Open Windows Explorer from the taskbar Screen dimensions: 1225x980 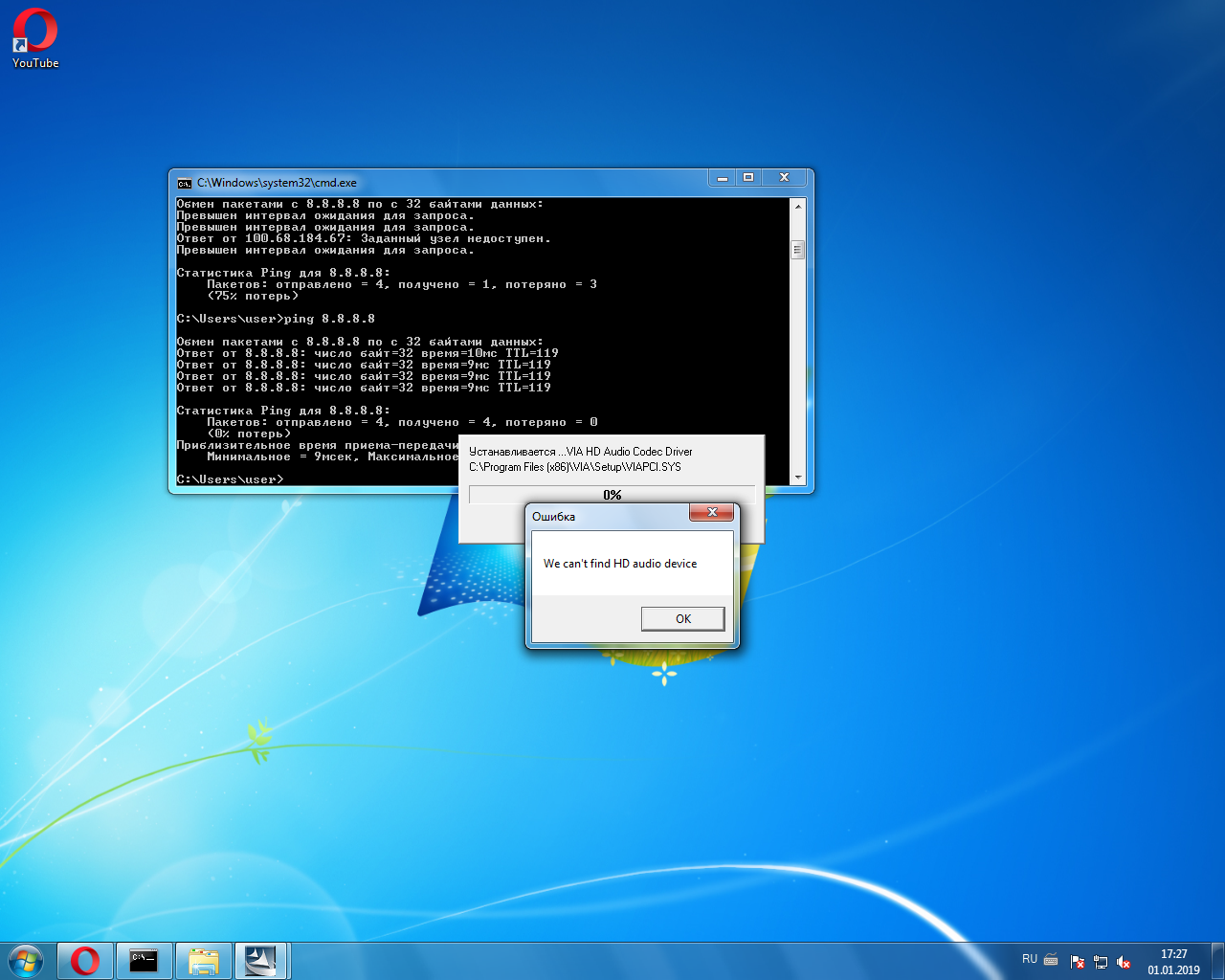[x=204, y=961]
